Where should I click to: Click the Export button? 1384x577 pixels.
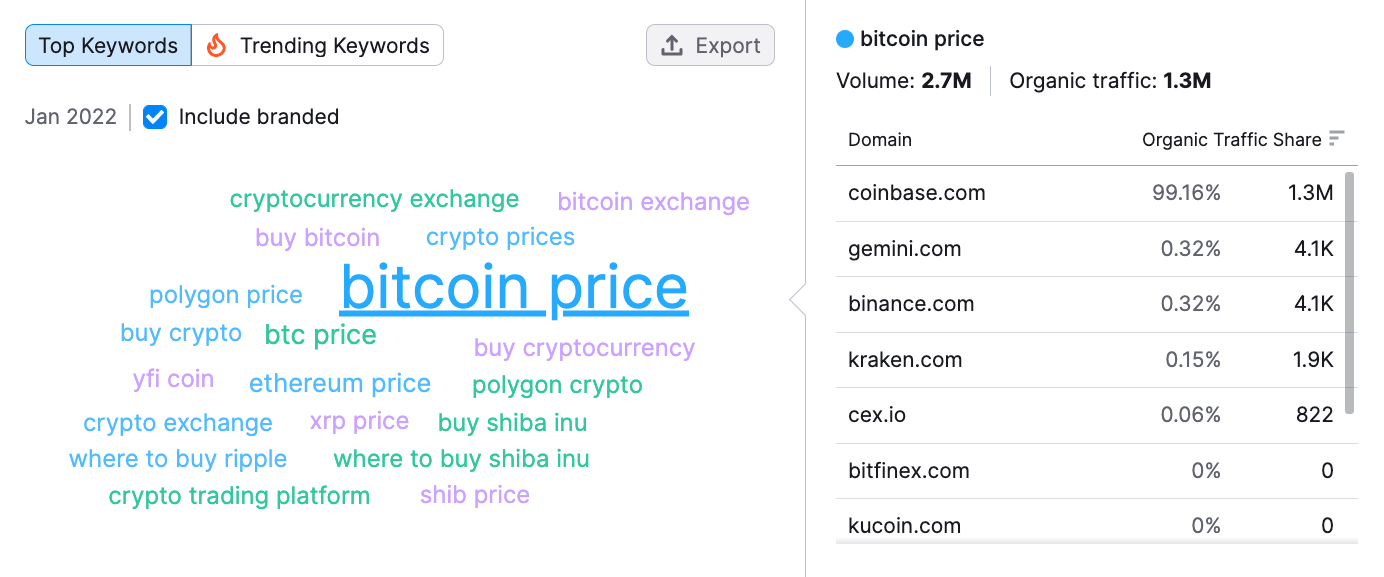coord(710,45)
